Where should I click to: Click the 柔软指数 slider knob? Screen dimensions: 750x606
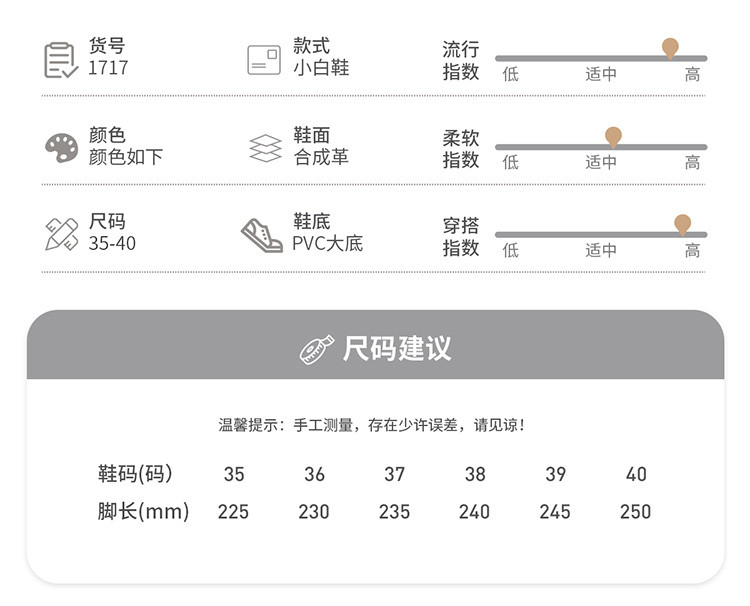tap(613, 136)
